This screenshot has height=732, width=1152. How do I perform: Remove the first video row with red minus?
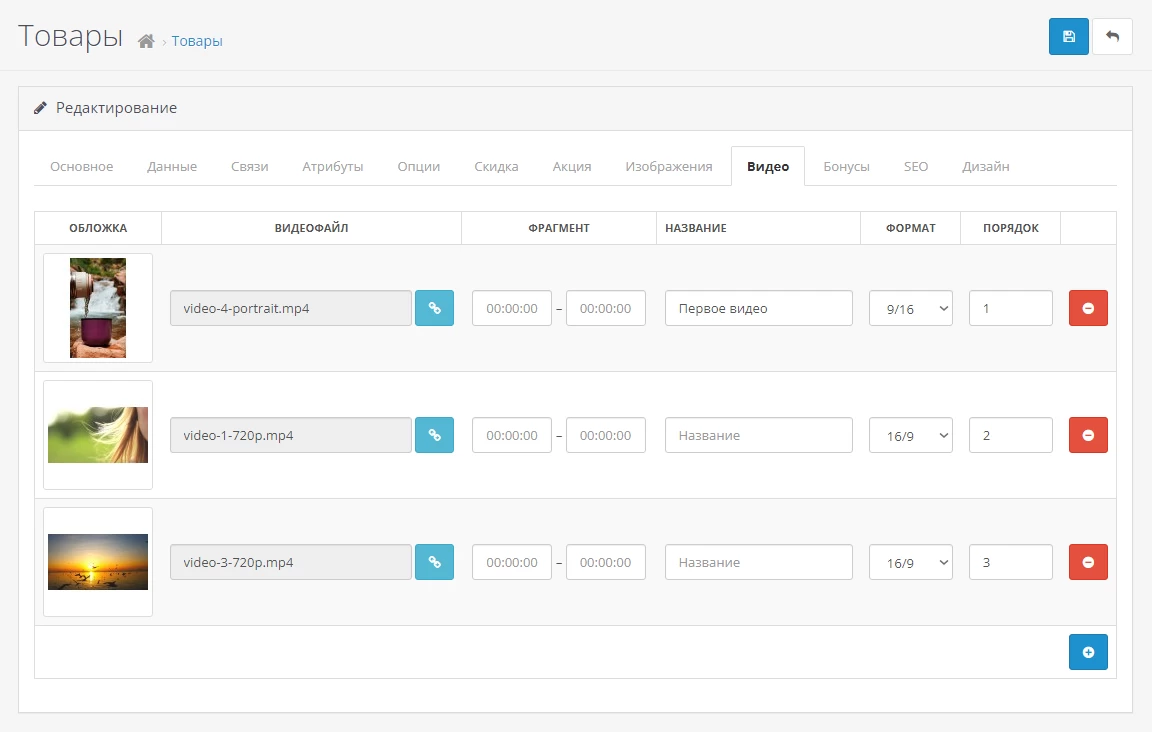(x=1088, y=308)
